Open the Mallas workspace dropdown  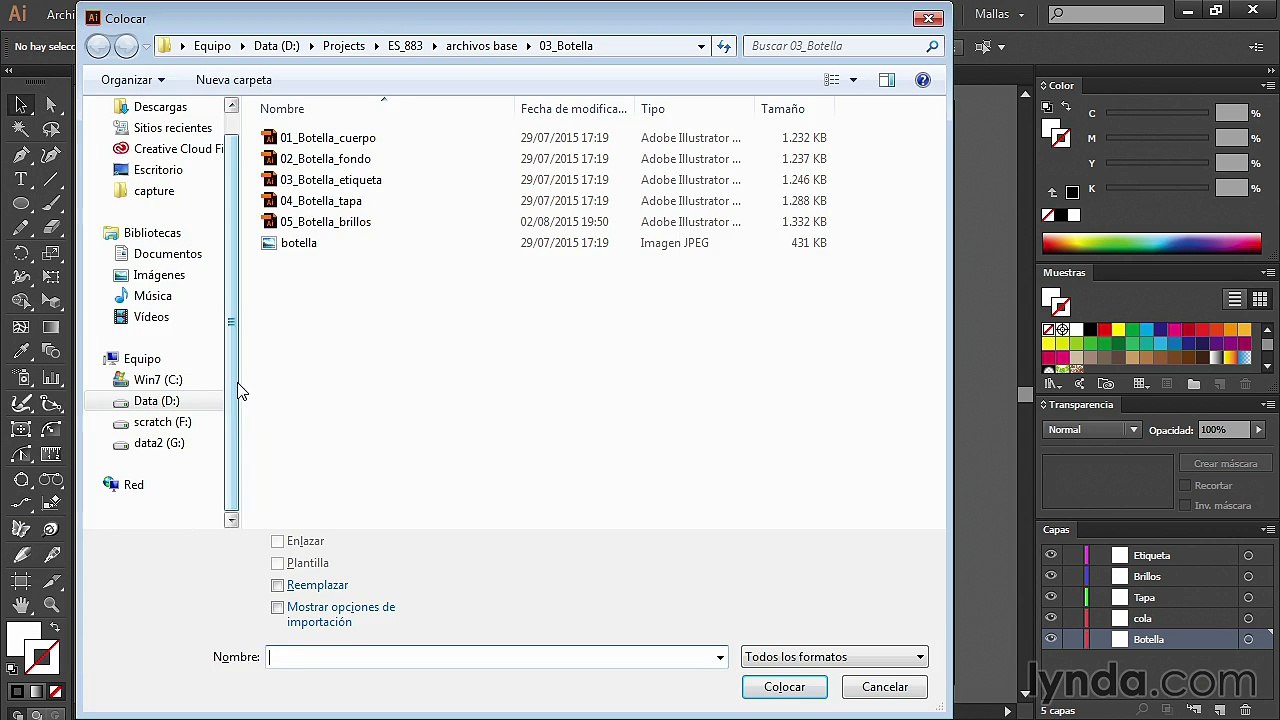[x=1000, y=14]
